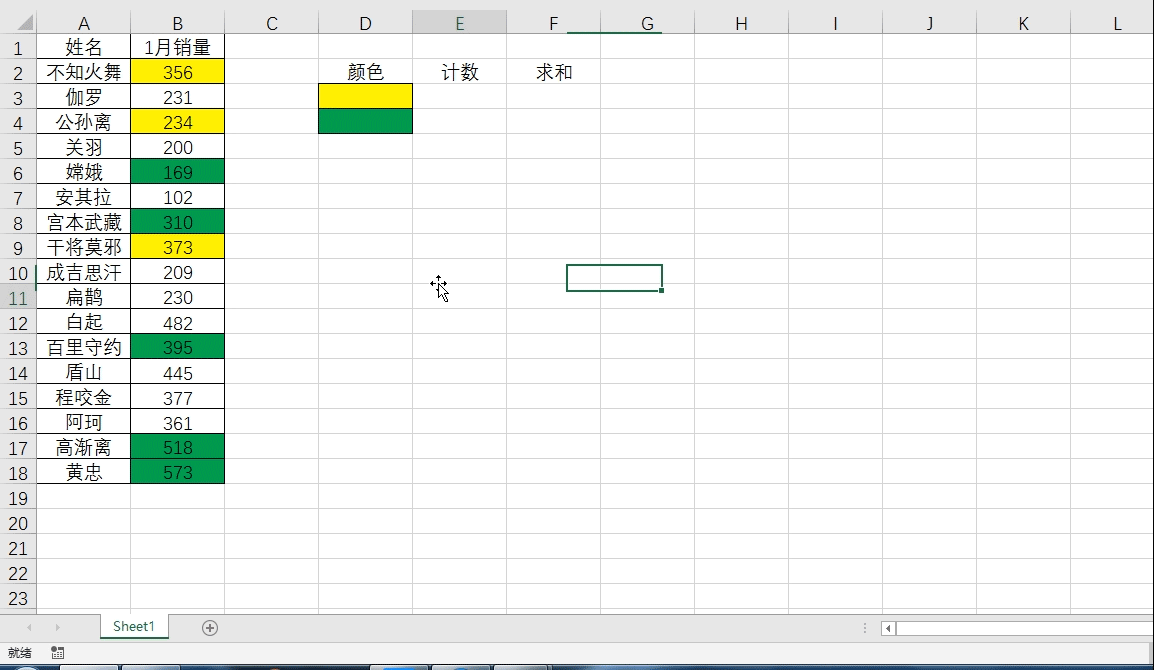Select column H header

point(741,23)
